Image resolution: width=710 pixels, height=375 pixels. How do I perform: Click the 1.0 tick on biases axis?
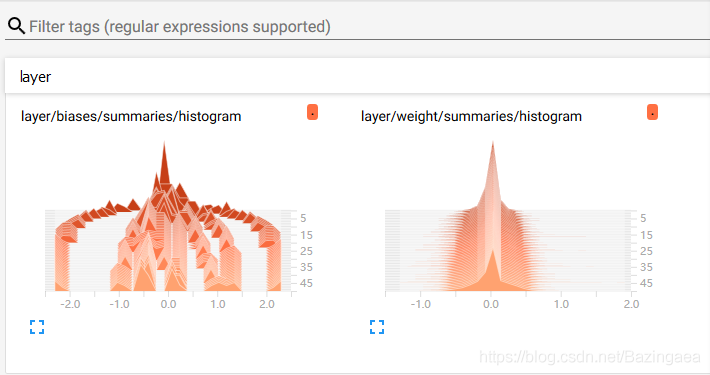pyautogui.click(x=218, y=304)
